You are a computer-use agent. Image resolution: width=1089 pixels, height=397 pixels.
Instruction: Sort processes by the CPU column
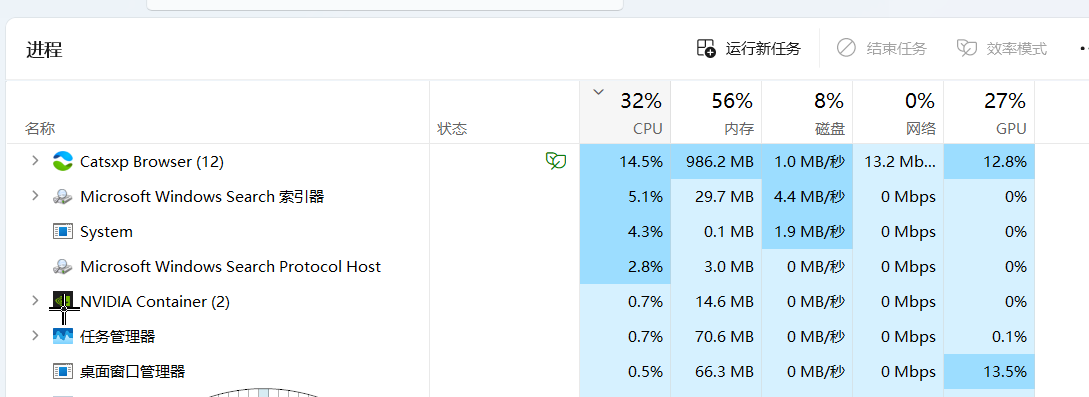click(x=625, y=112)
